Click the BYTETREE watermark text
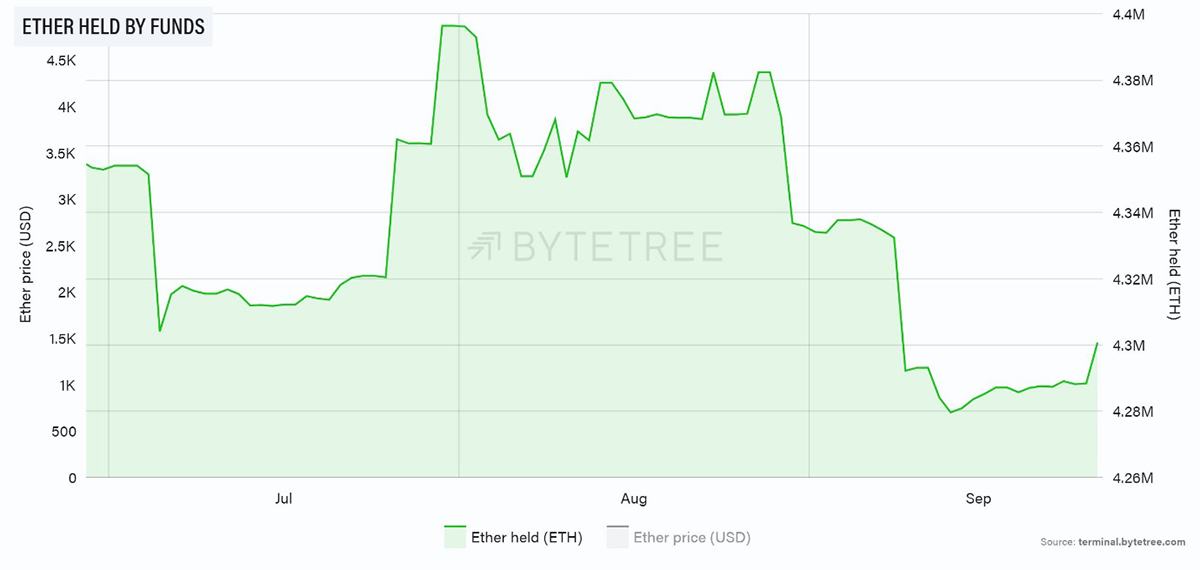This screenshot has height=570, width=1200. 617,246
